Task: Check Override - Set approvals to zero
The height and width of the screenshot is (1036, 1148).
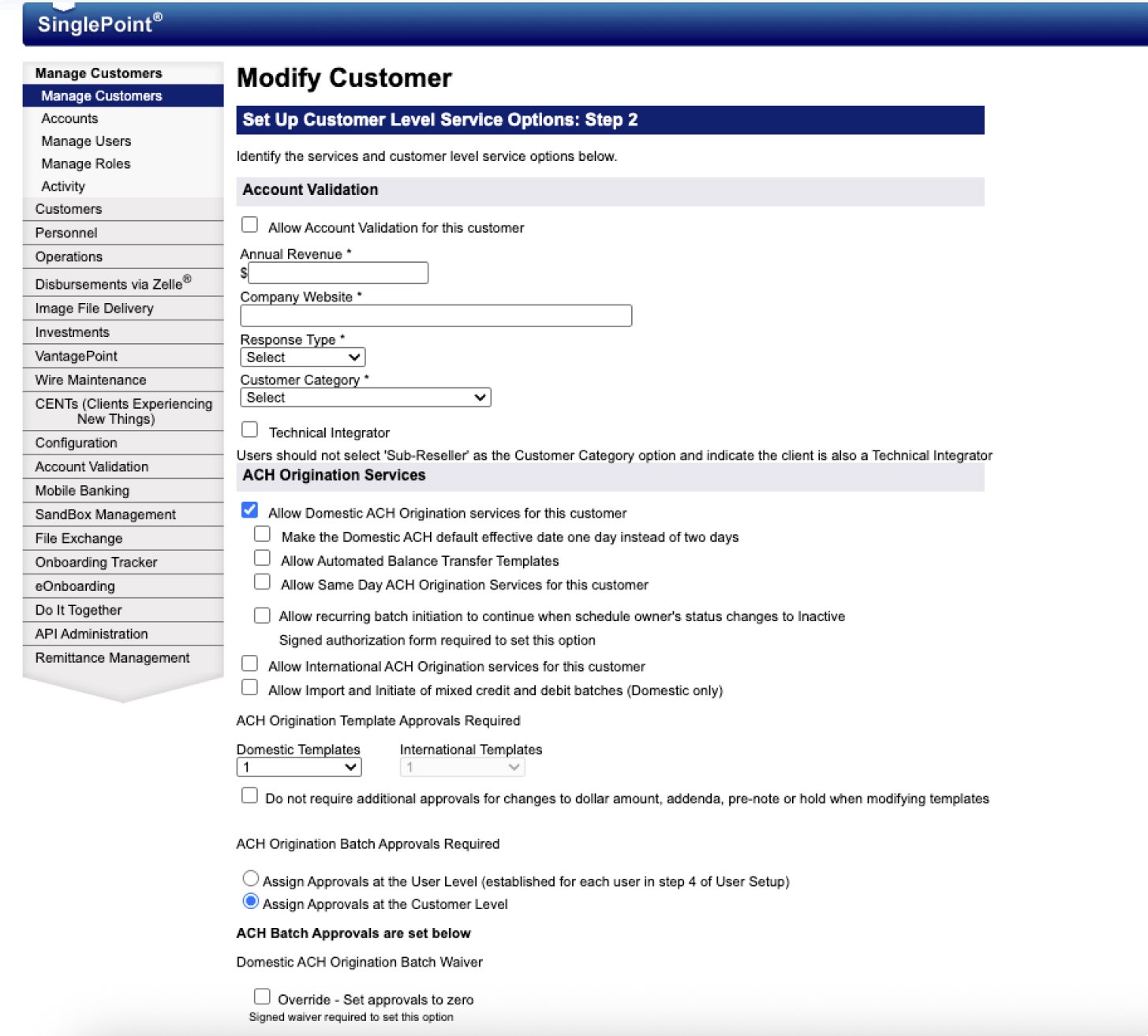Action: click(263, 997)
